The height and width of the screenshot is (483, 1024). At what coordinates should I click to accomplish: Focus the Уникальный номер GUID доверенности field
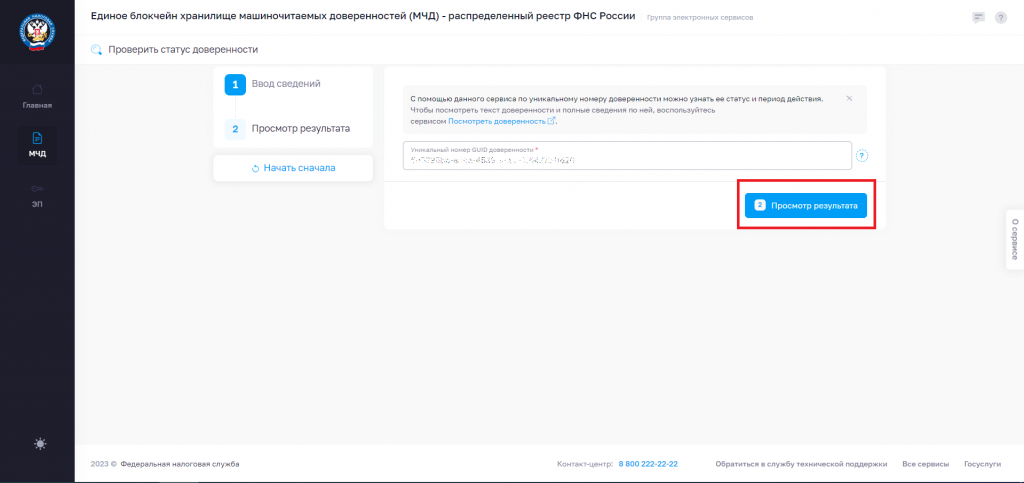(627, 155)
